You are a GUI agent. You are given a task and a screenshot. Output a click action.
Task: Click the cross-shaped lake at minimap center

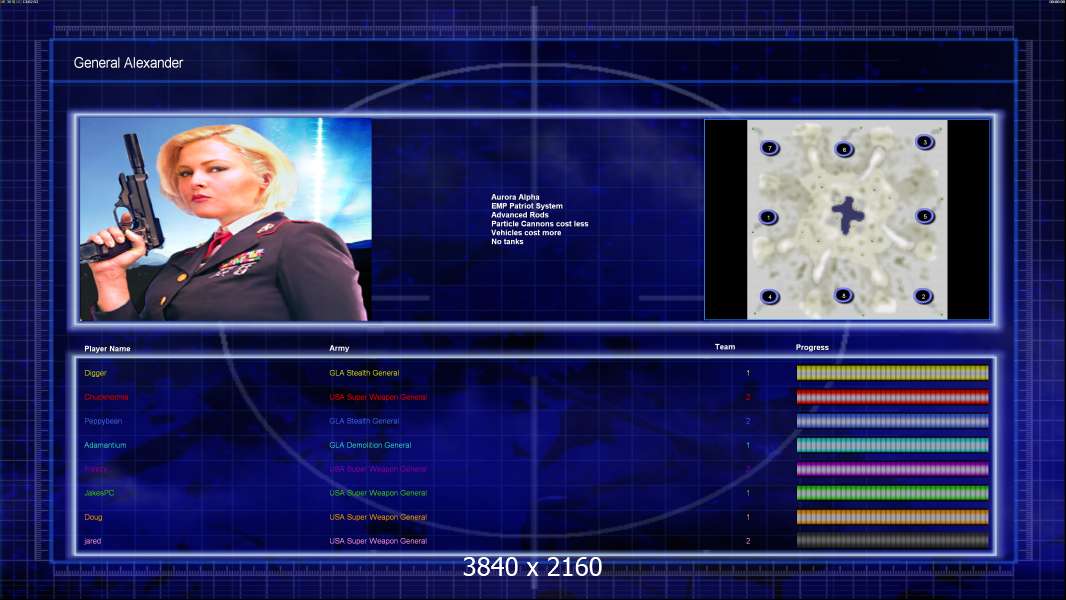click(847, 215)
